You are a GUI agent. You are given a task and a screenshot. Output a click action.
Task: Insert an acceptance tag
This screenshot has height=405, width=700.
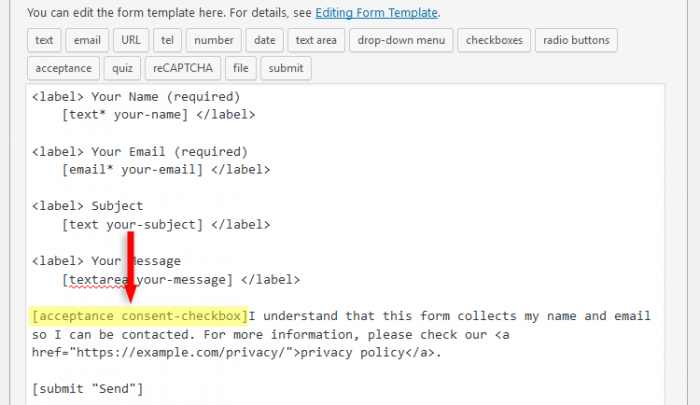(63, 68)
